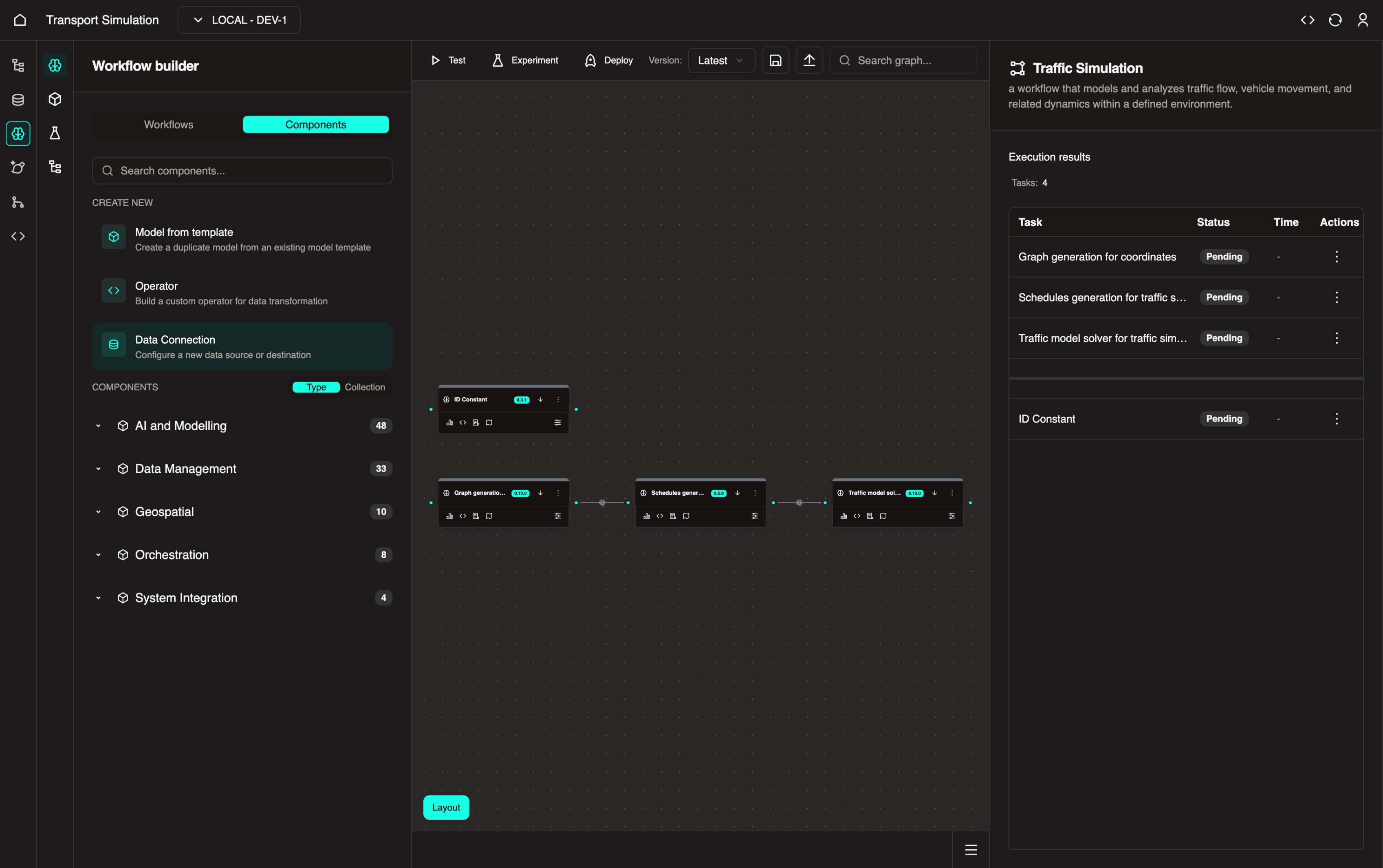Click the Graph generation for coordinates task name
The height and width of the screenshot is (868, 1383).
click(x=1097, y=257)
